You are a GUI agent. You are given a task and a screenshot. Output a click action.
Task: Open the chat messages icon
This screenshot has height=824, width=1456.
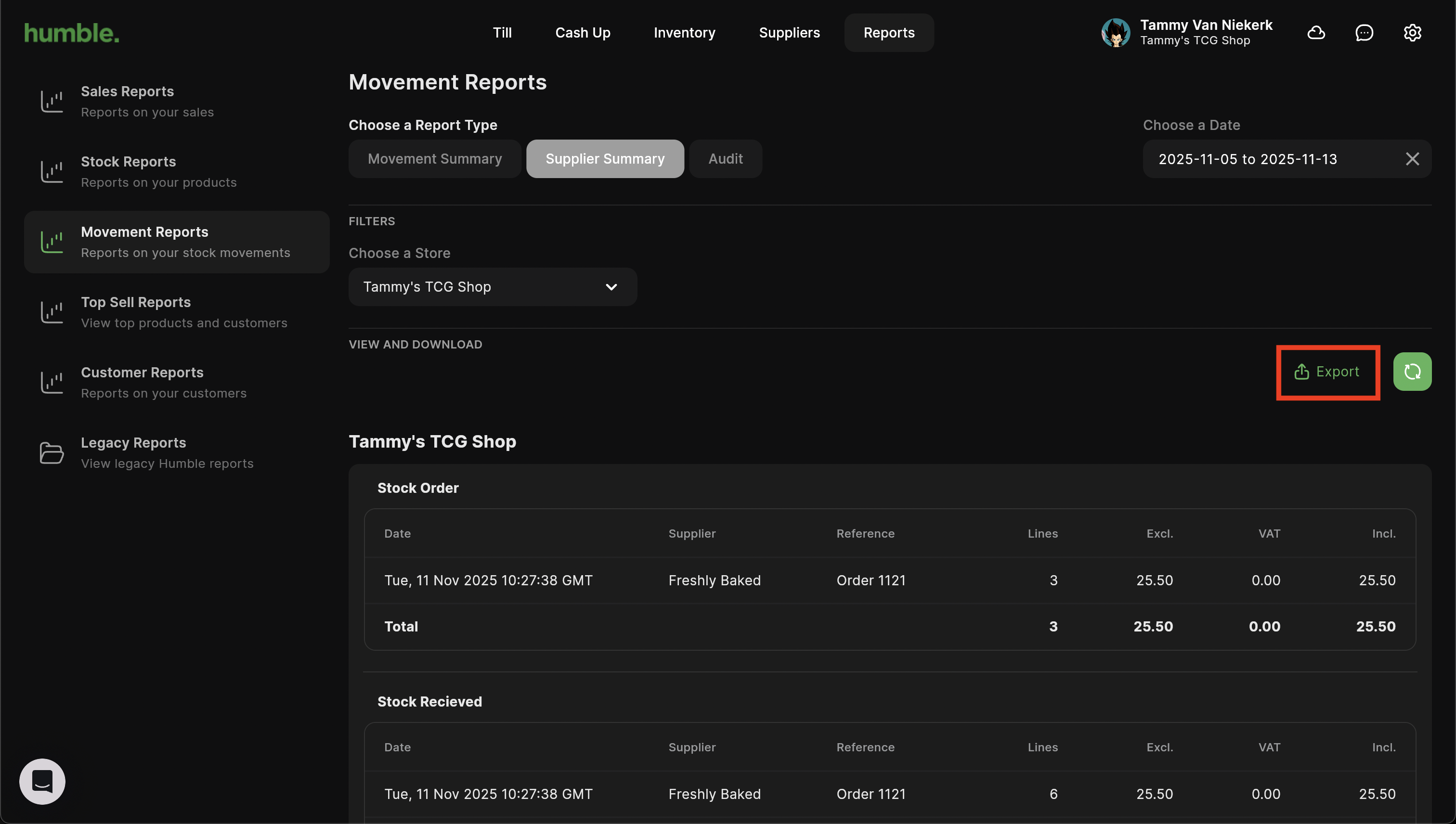click(1365, 33)
